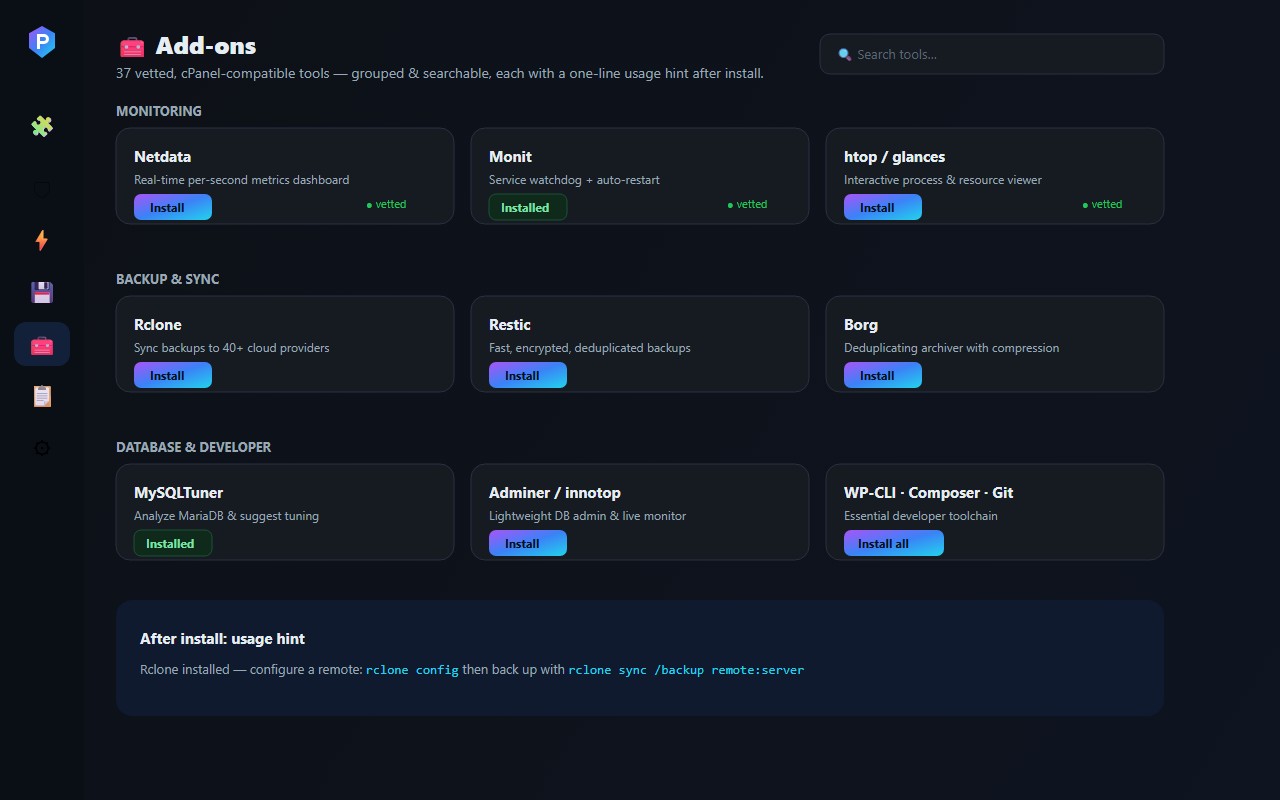Click the hexagon P logo
The image size is (1280, 800).
click(x=42, y=42)
